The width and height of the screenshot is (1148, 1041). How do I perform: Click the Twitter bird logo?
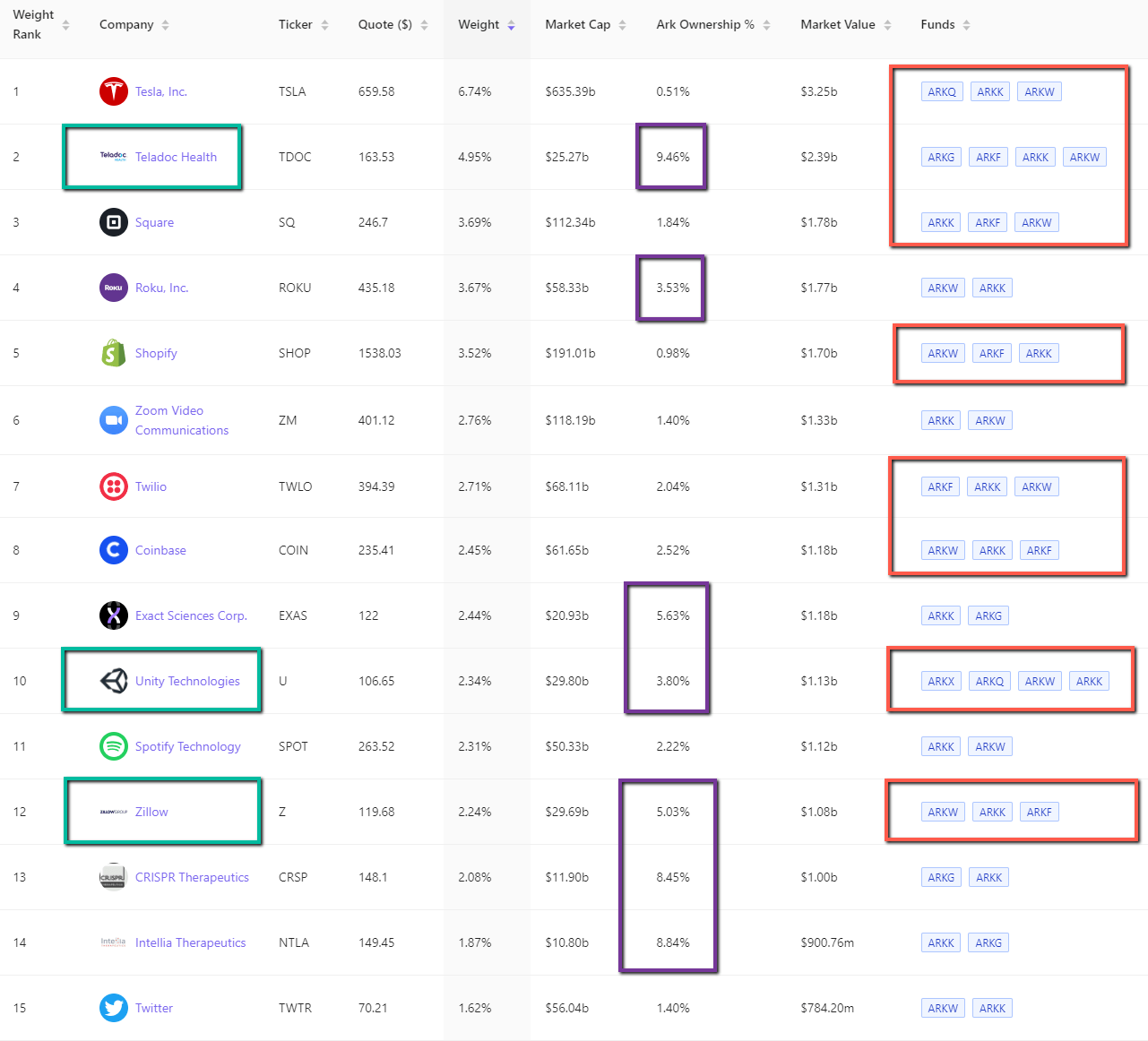coord(114,1008)
